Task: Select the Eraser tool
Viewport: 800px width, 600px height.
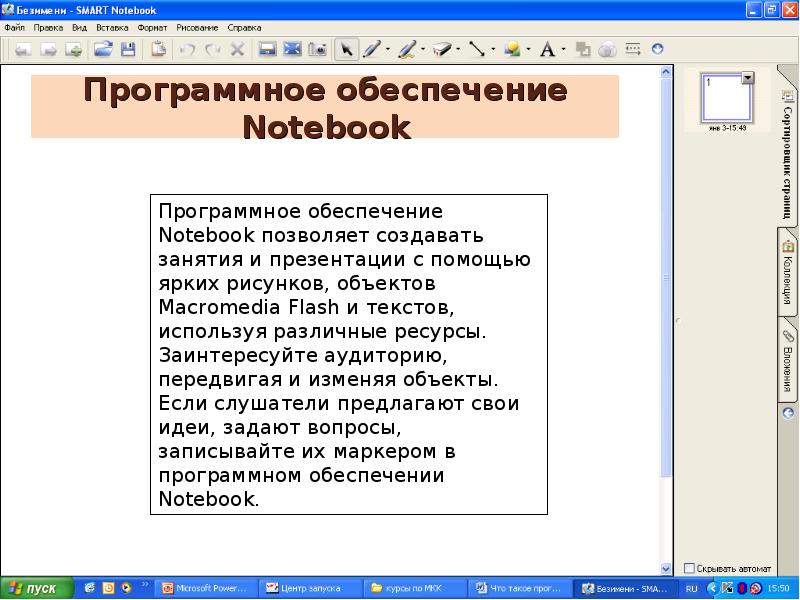Action: point(441,48)
